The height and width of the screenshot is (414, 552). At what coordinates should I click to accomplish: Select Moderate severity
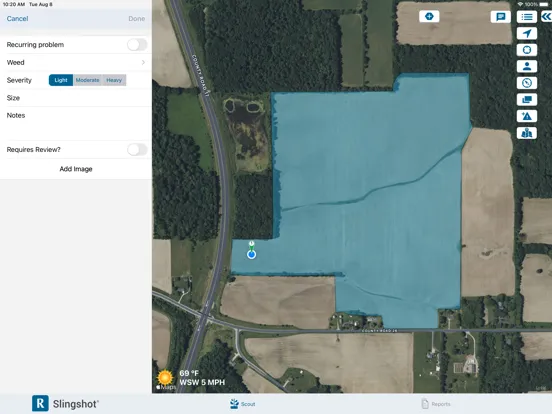[88, 80]
